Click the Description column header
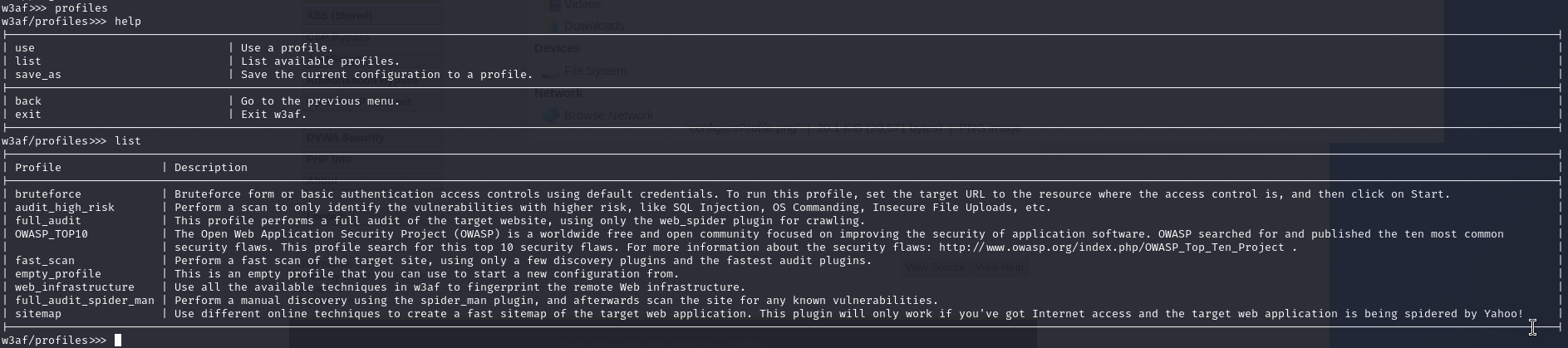Viewport: 1568px width, 348px height. pyautogui.click(x=211, y=168)
